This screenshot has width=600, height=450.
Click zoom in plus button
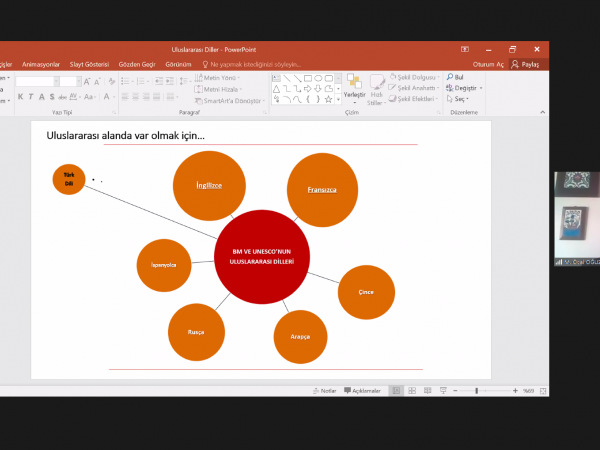(515, 391)
